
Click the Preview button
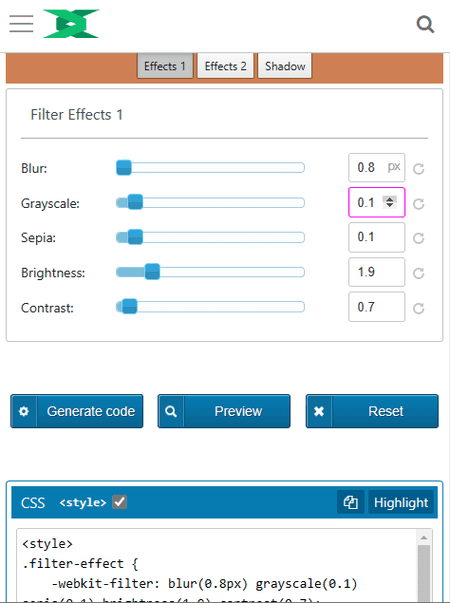(x=224, y=411)
